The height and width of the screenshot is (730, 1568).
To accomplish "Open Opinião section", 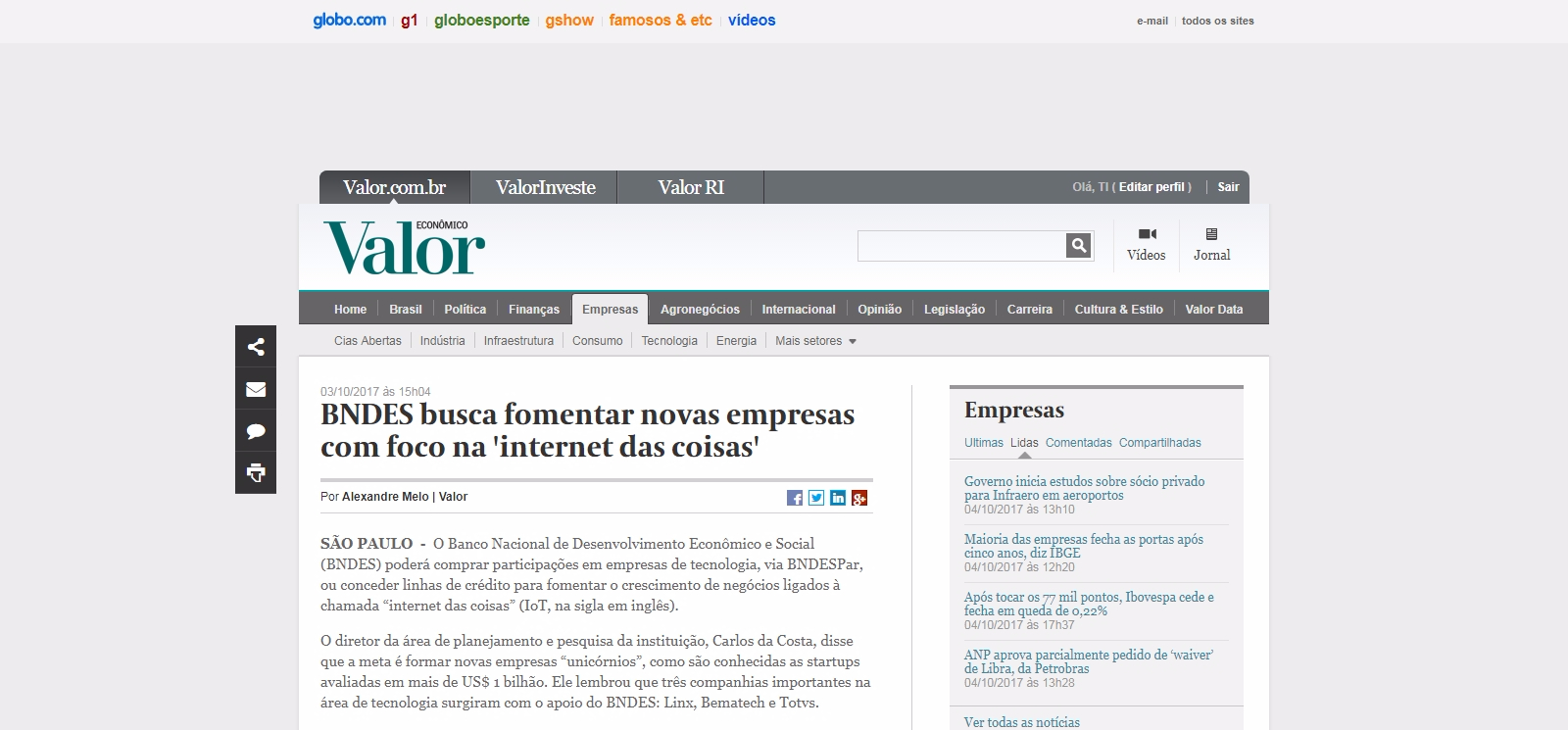I will pyautogui.click(x=880, y=310).
